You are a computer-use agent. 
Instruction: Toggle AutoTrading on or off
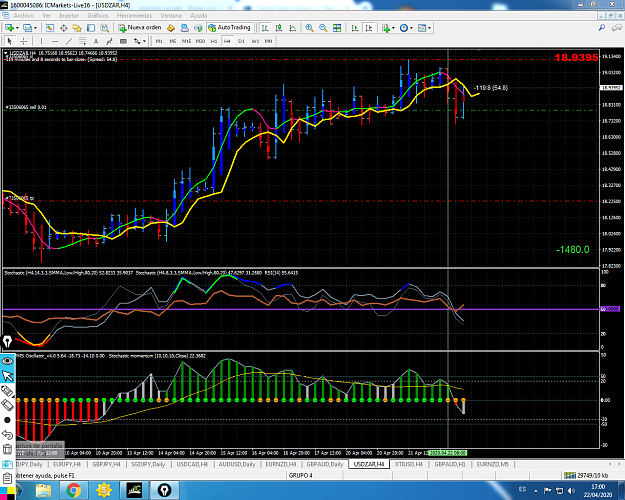point(230,28)
